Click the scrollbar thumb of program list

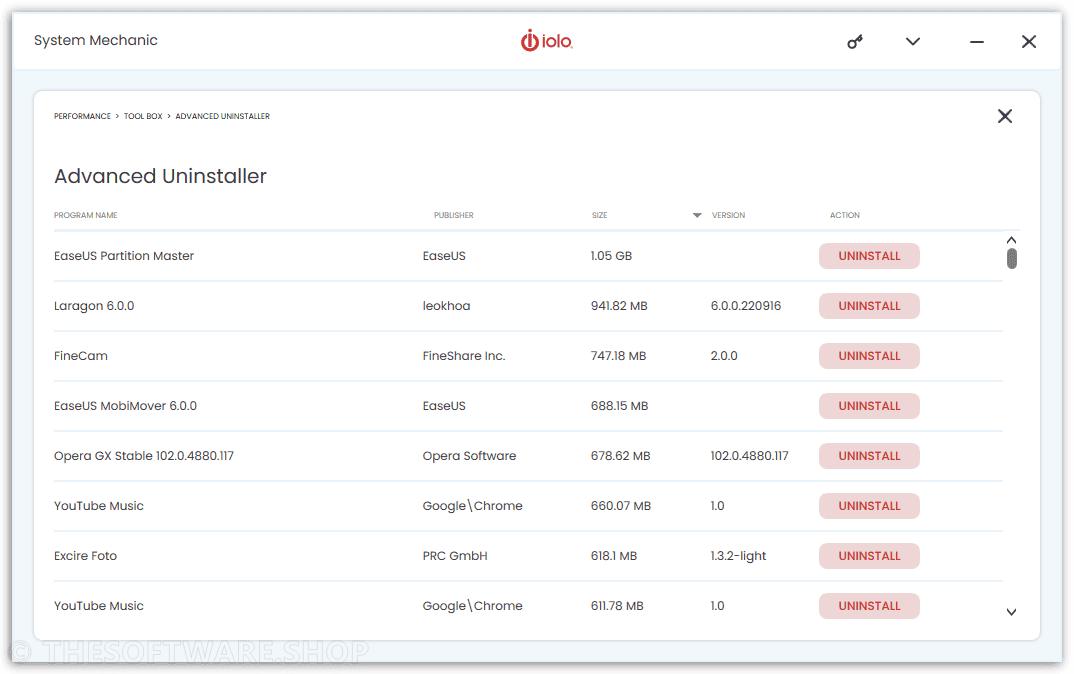1012,259
